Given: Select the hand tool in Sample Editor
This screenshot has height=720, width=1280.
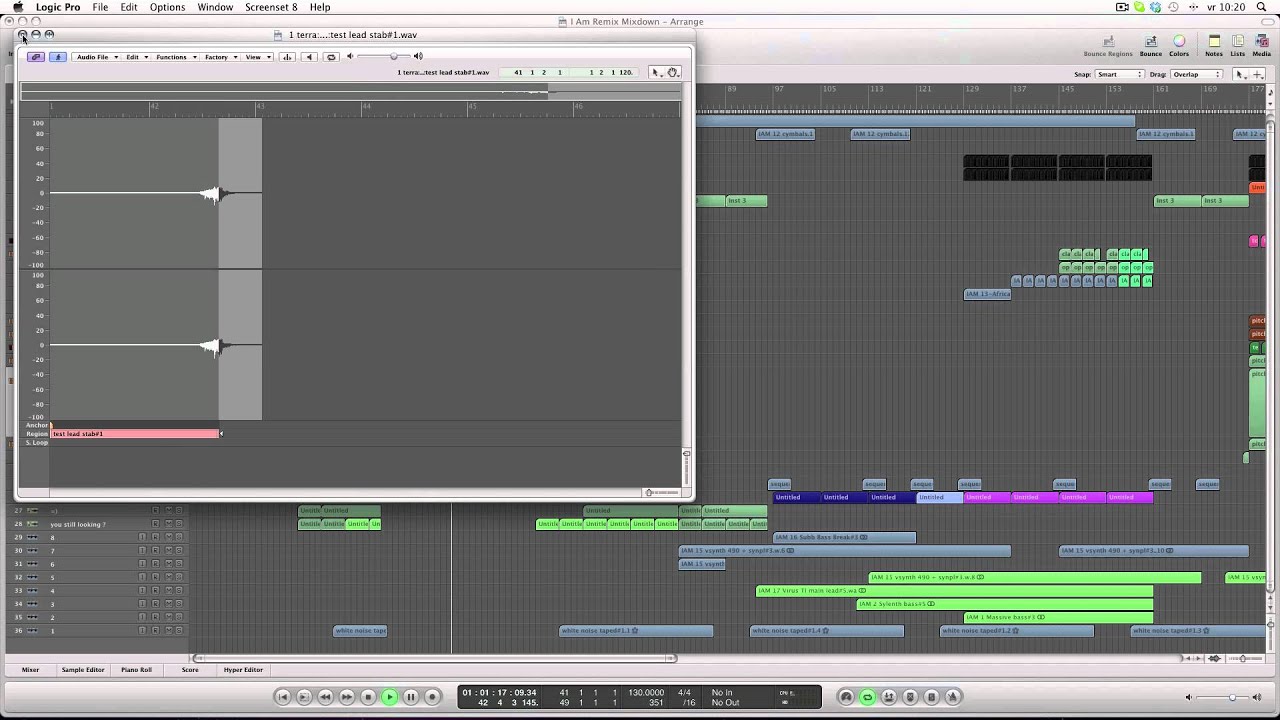Looking at the screenshot, I should 673,72.
